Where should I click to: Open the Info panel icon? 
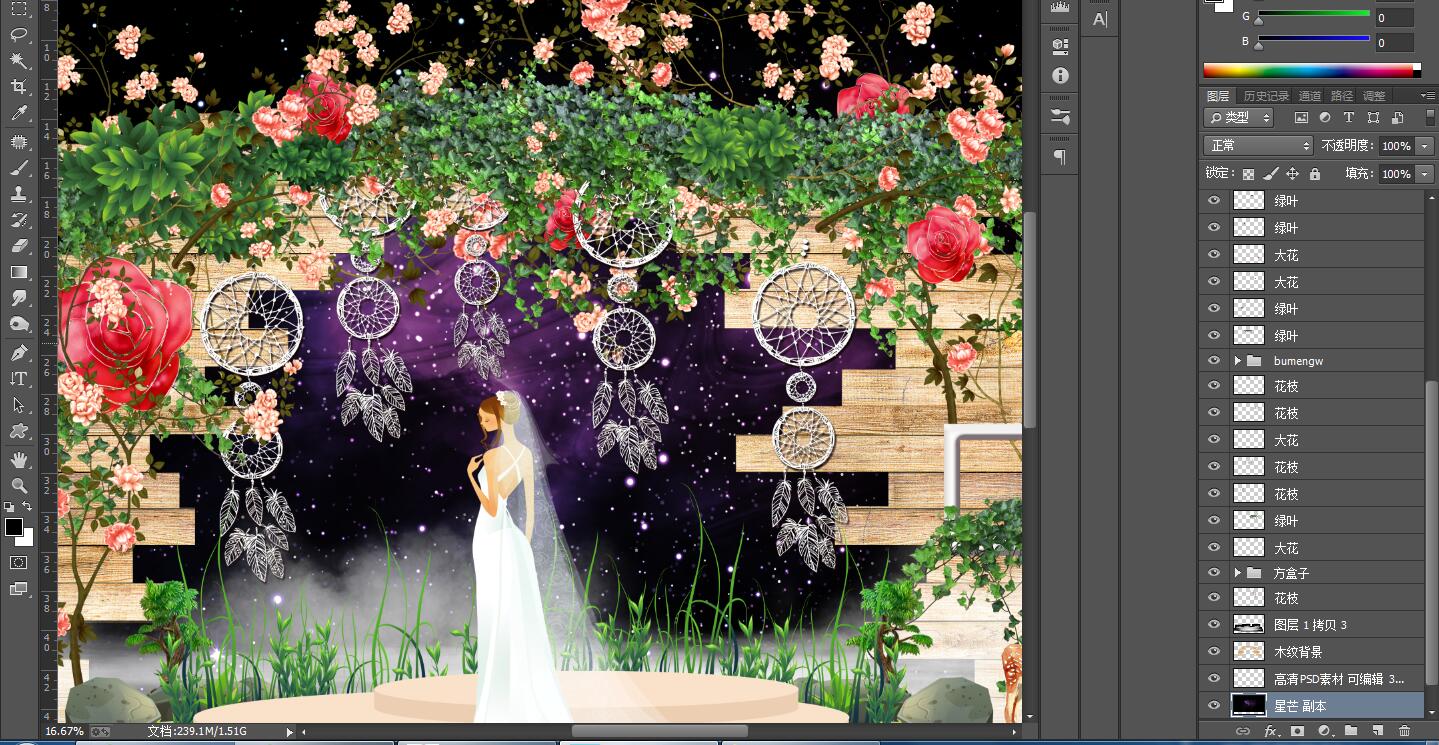[1060, 76]
